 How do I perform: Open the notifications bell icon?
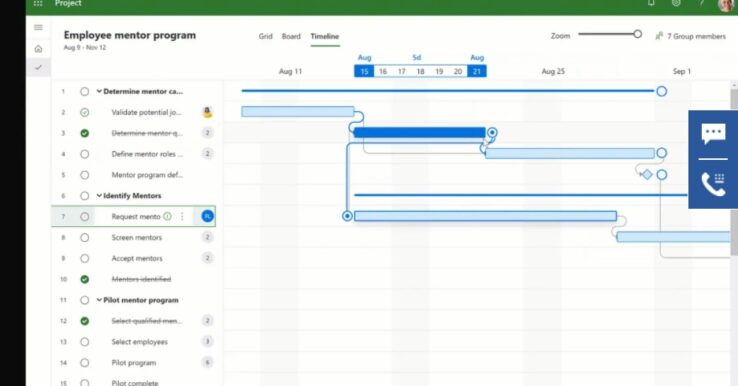[651, 3]
